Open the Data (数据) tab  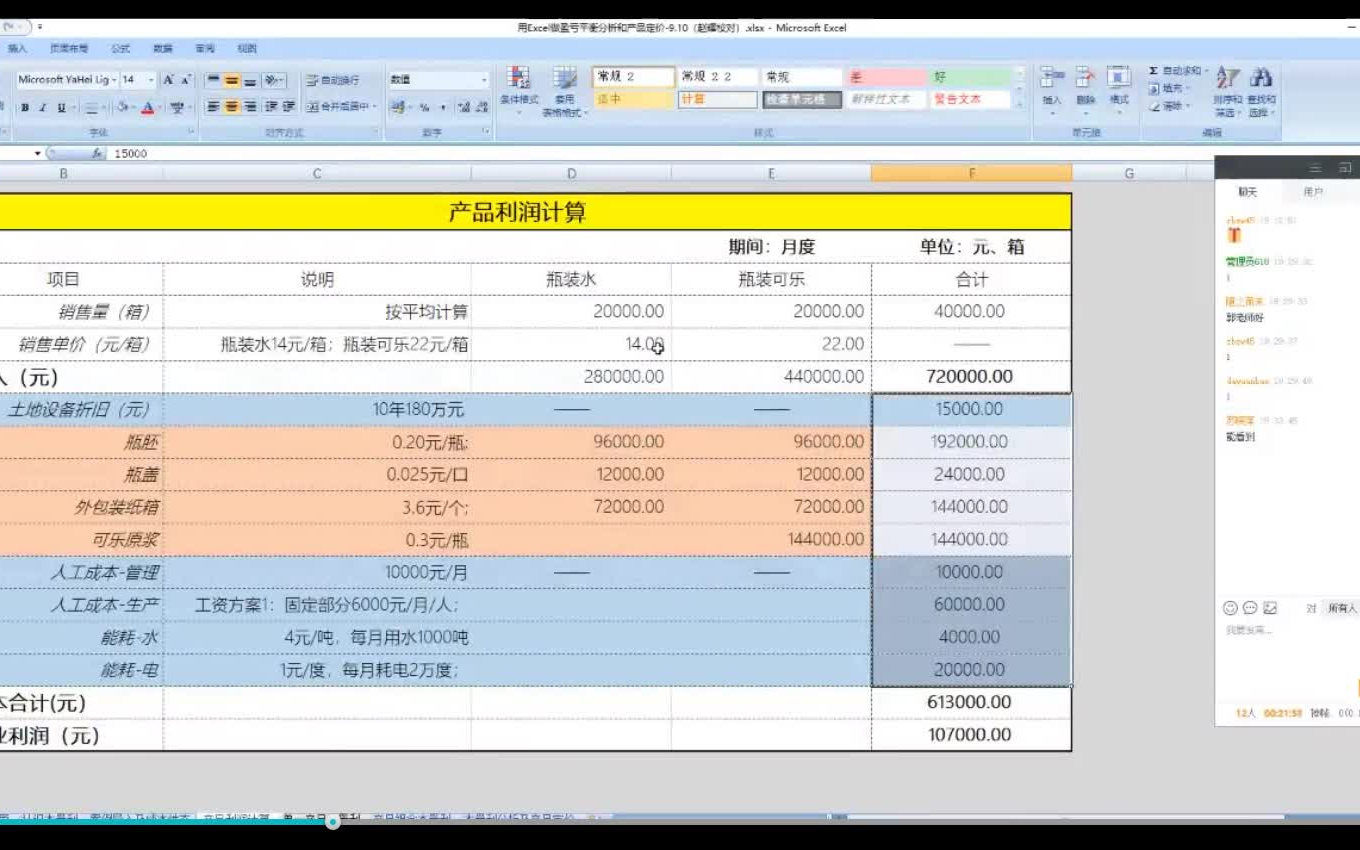163,48
